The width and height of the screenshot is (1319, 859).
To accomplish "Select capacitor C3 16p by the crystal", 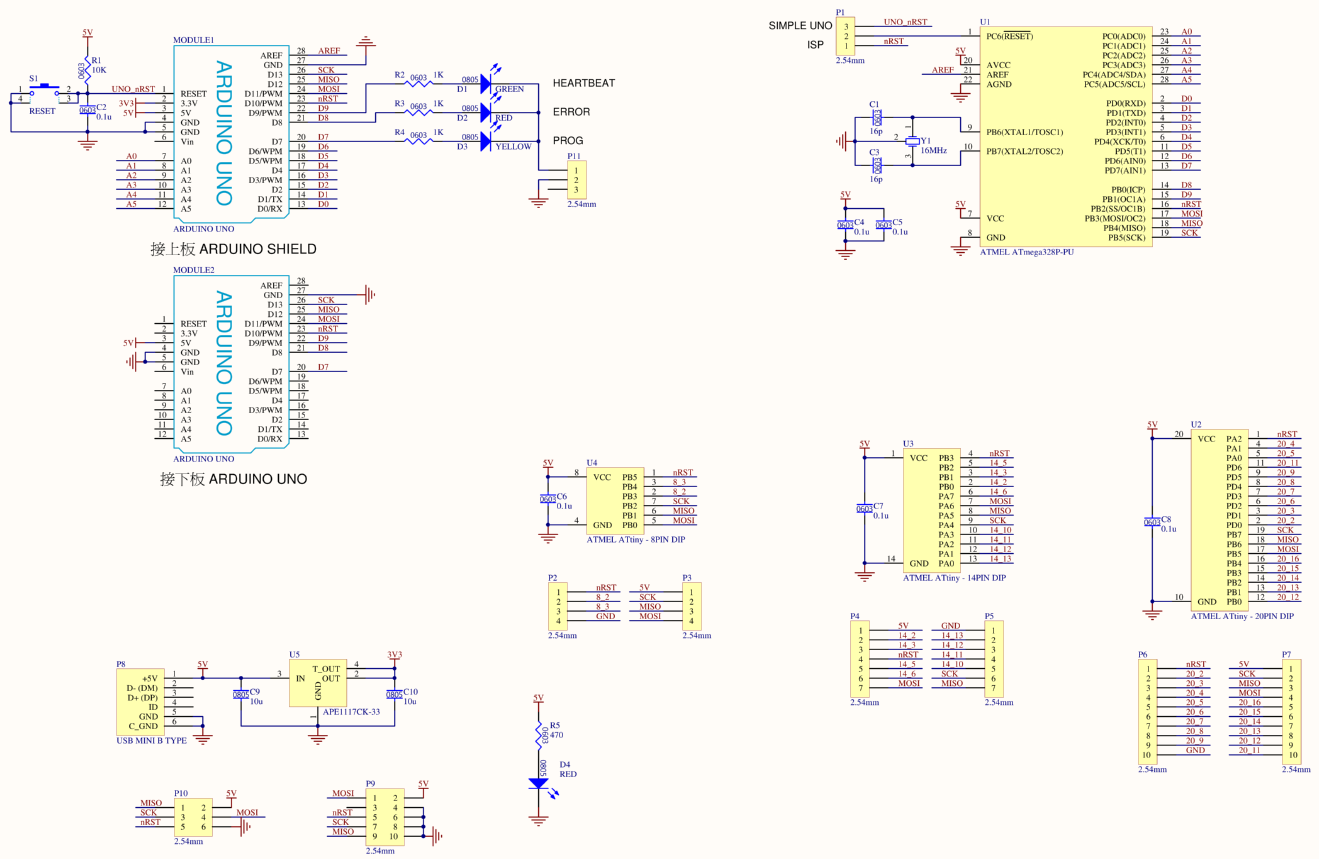I will 877,165.
